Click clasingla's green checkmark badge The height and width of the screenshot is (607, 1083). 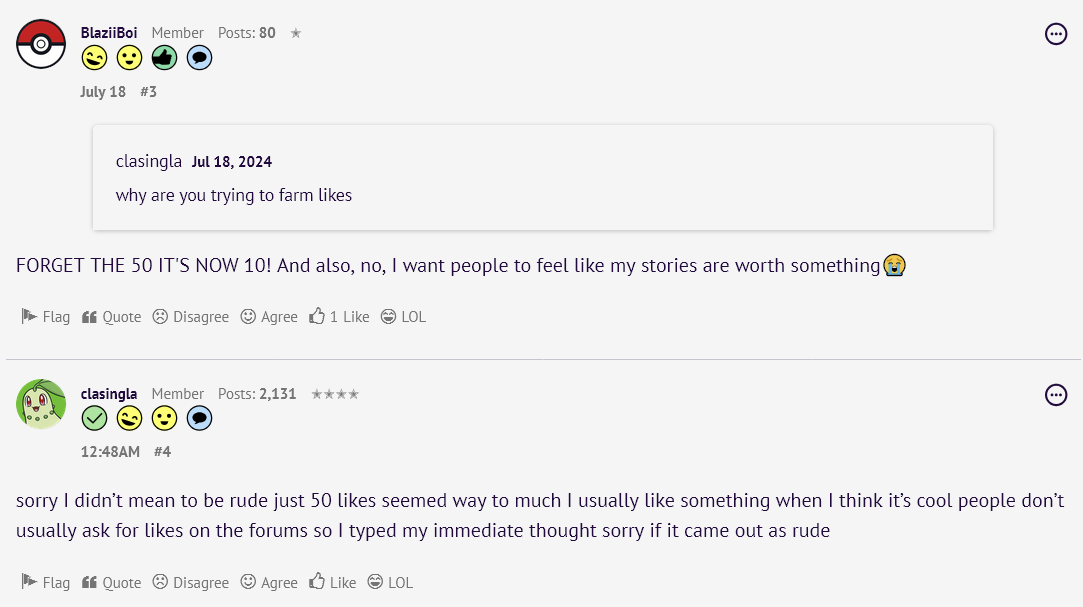pyautogui.click(x=95, y=418)
